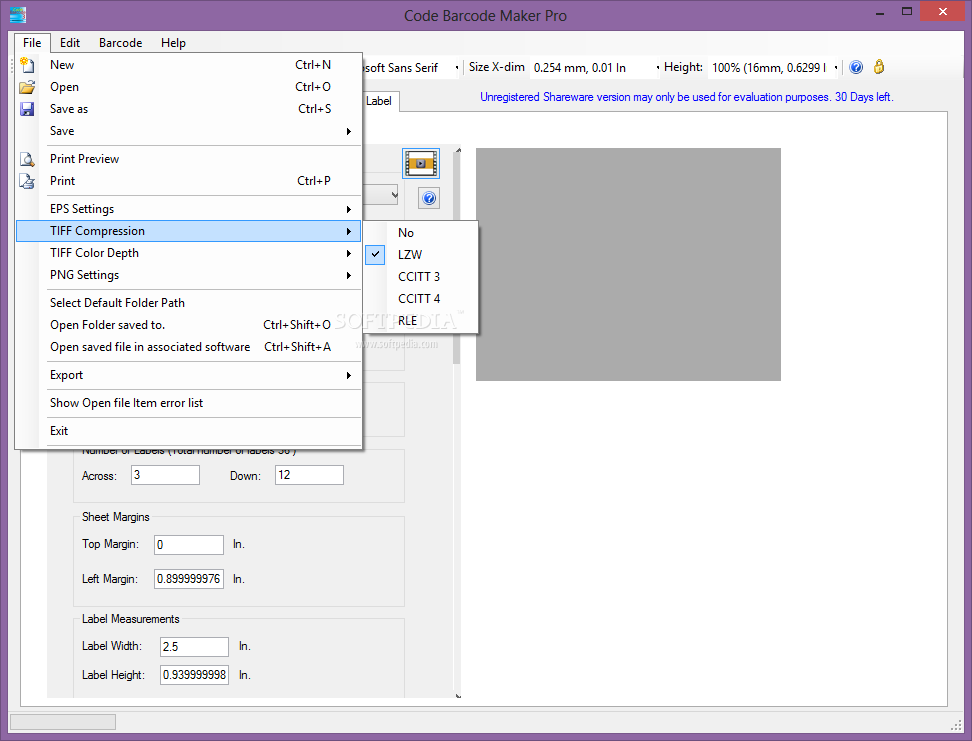Click the Print Preview magnifier icon

[27, 159]
